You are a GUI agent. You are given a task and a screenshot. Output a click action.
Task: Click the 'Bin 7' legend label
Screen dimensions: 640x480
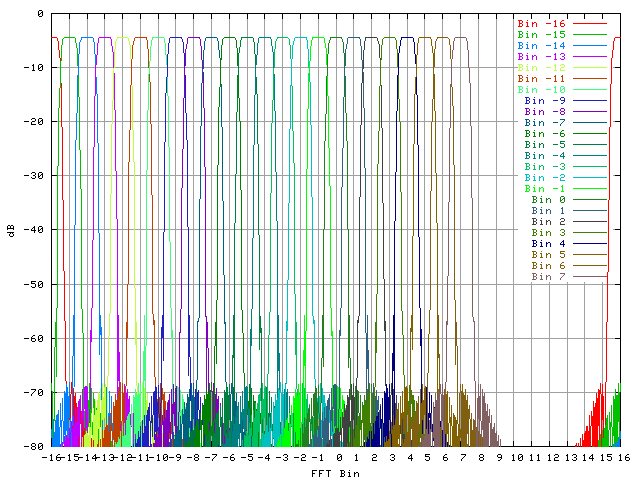click(548, 276)
